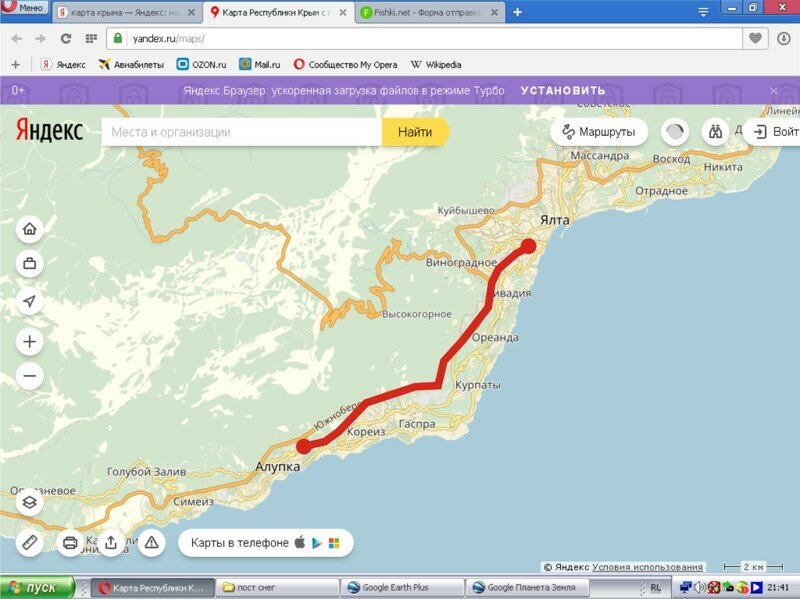The image size is (800, 599).
Task: Go forward with the browser forward arrow
Action: [40, 38]
